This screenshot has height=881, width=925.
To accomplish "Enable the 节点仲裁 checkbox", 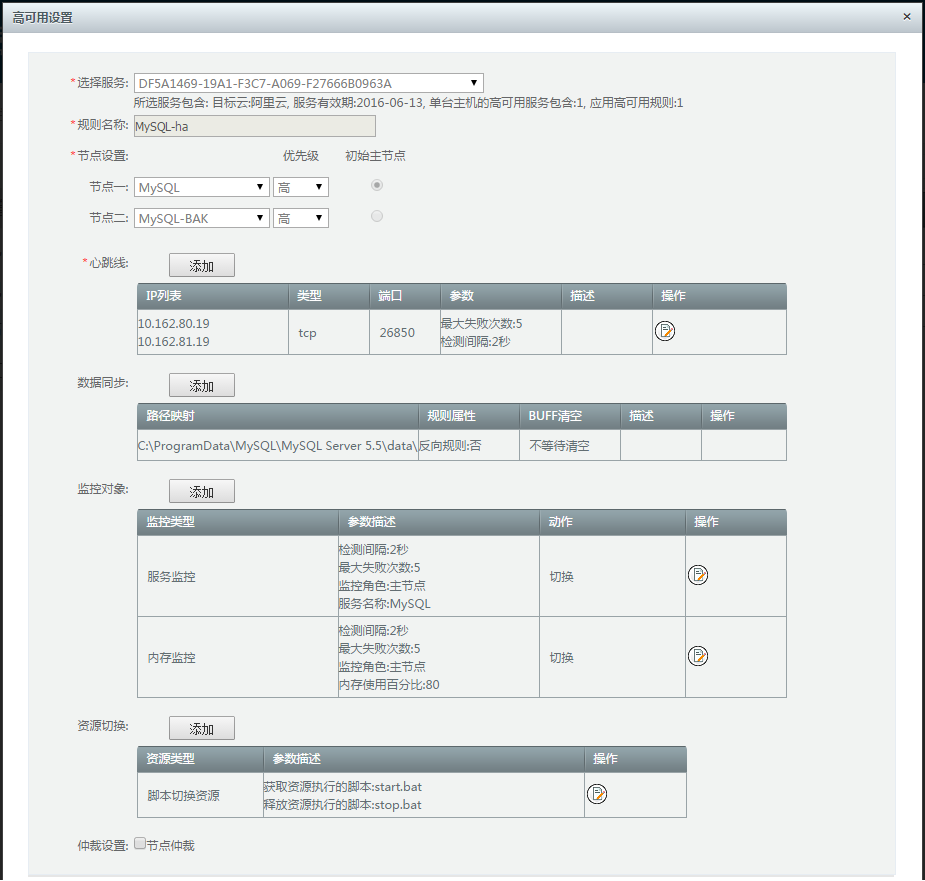I will tap(140, 843).
